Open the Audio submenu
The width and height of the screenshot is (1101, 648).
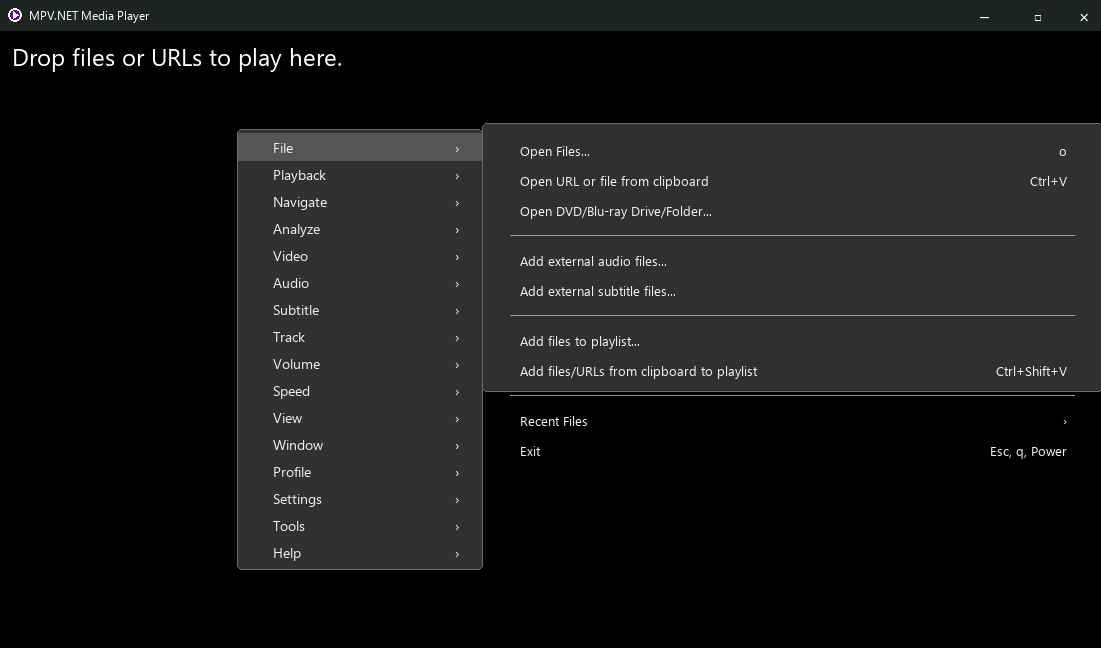tap(360, 284)
